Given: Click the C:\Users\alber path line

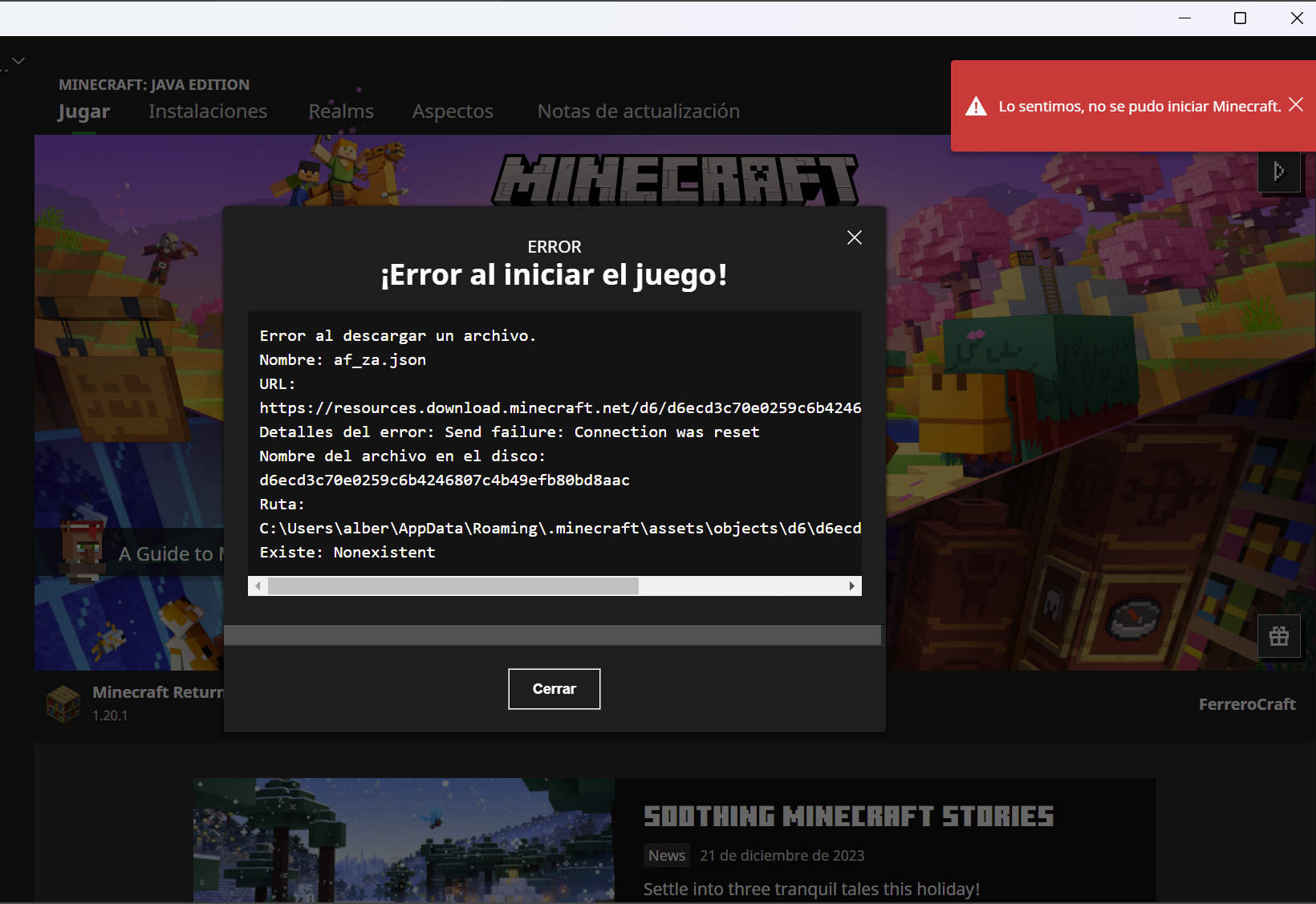Looking at the screenshot, I should coord(560,529).
